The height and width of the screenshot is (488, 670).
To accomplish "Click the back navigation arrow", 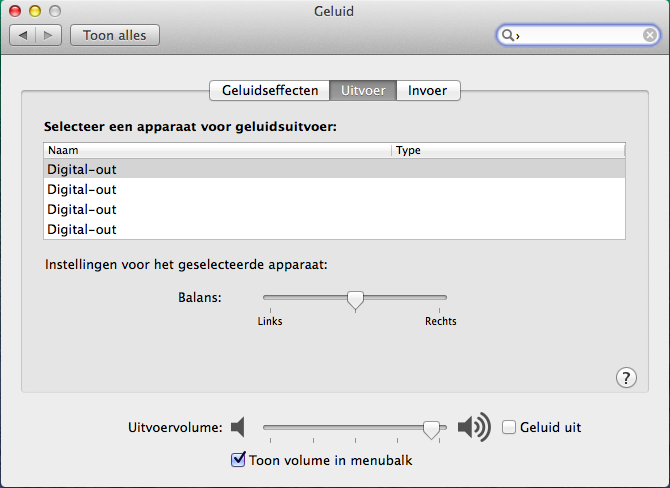I will point(23,35).
